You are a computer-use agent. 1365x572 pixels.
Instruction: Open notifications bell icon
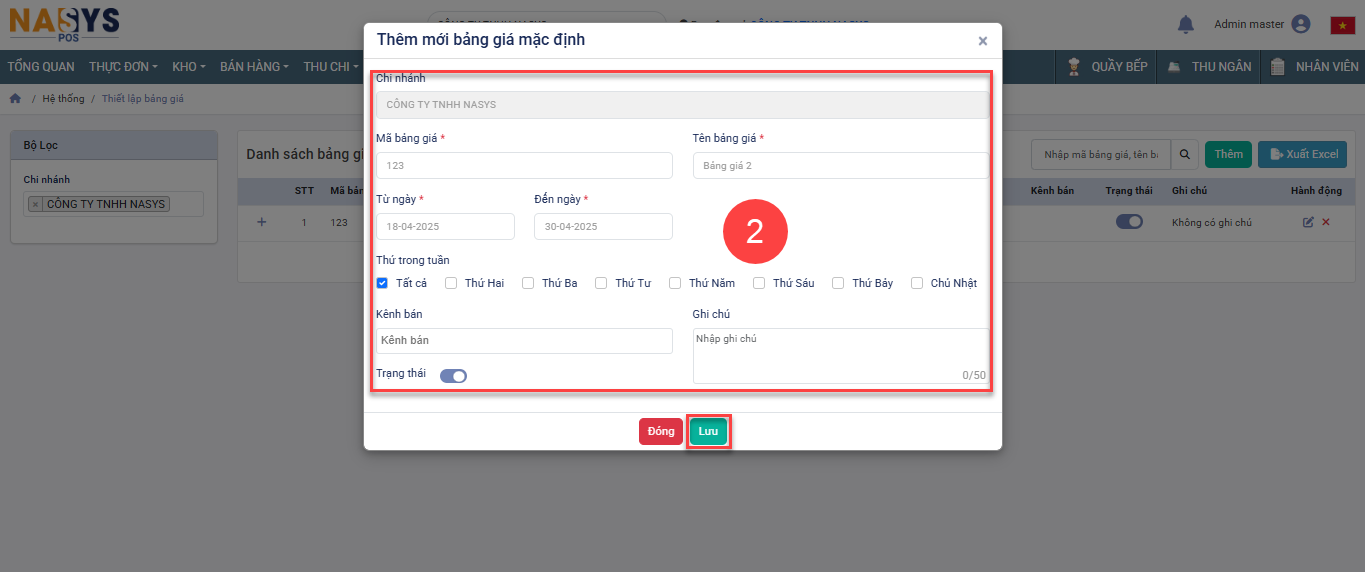(x=1186, y=24)
